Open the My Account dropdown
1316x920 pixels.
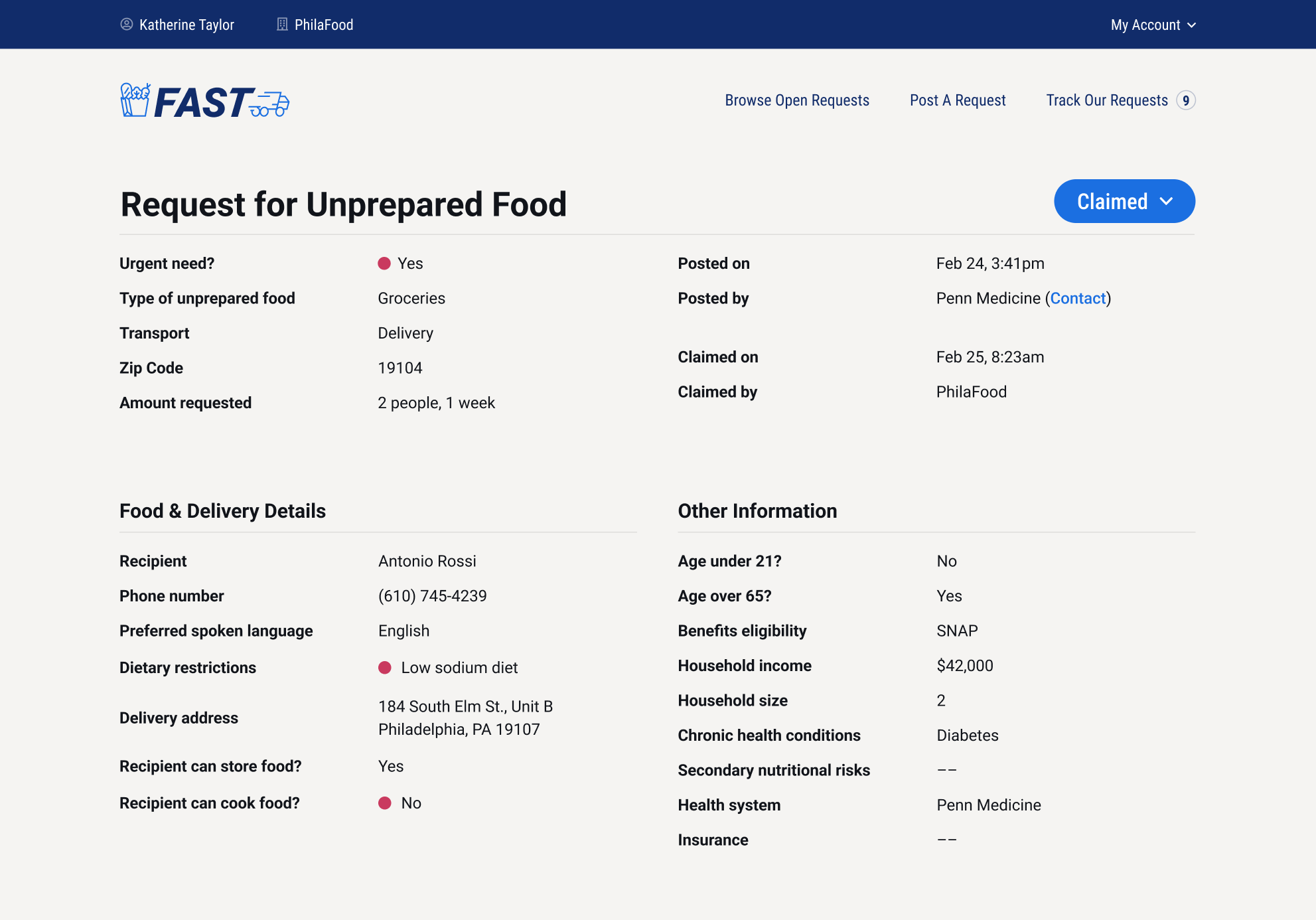pyautogui.click(x=1153, y=25)
